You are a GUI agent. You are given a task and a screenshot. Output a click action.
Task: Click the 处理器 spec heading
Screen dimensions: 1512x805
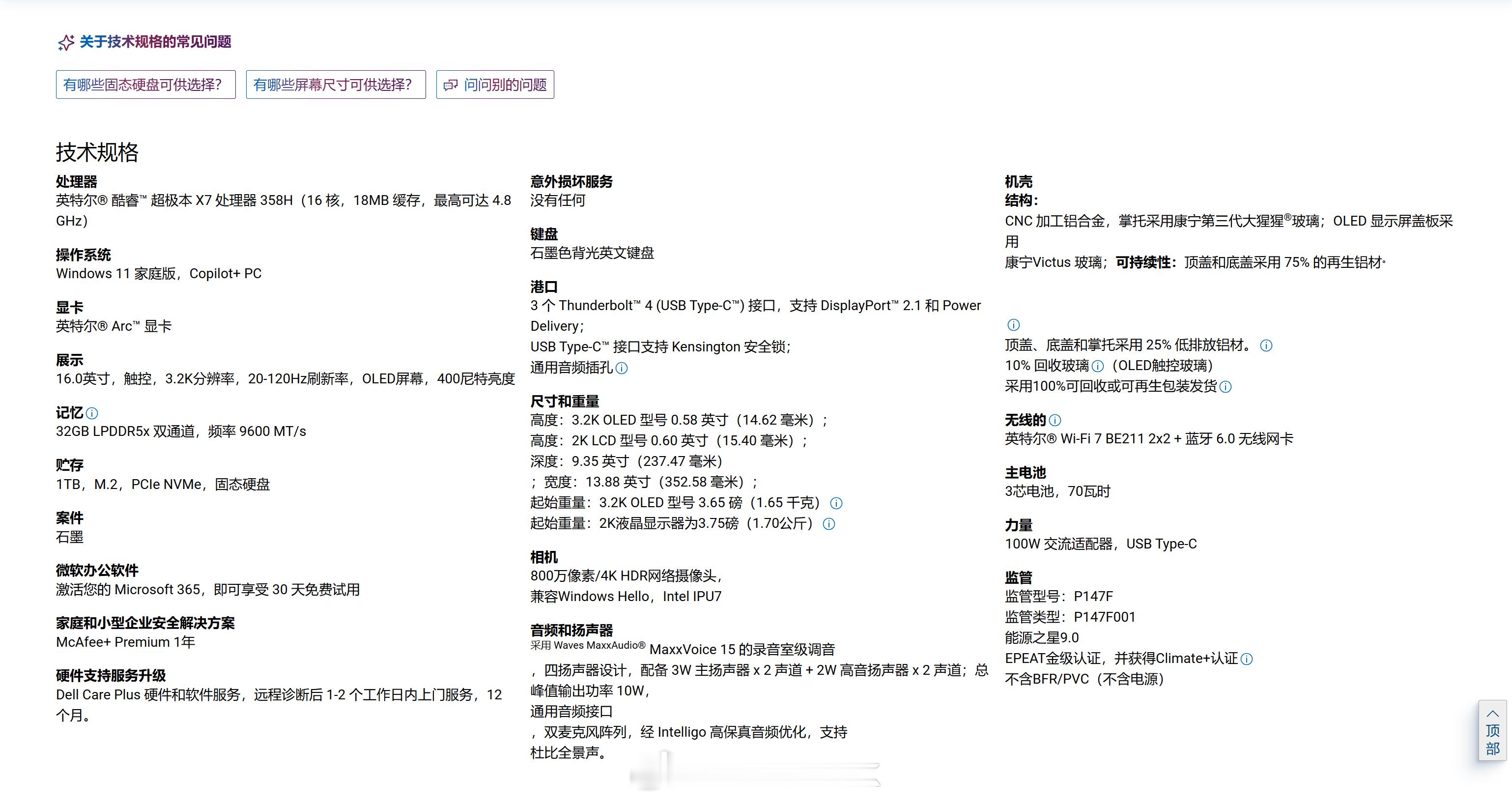tap(76, 181)
